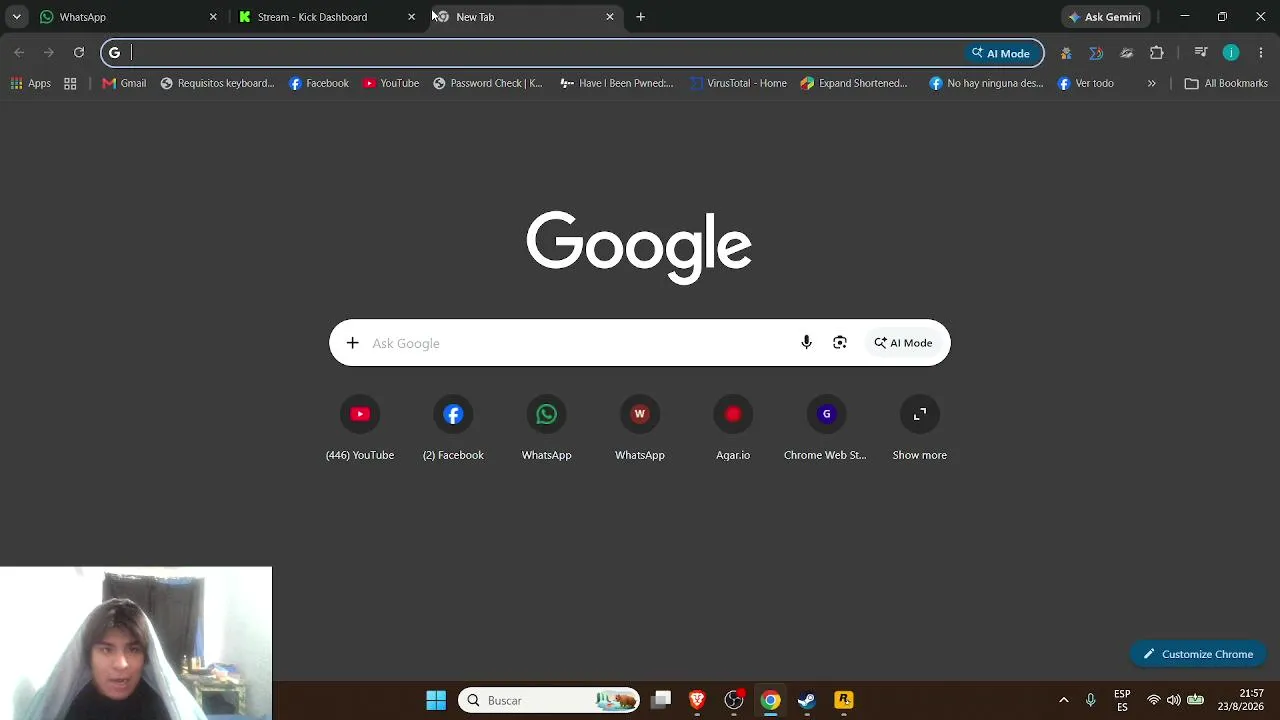Click the Google icon in the address bar
1280x720 pixels.
coord(114,53)
